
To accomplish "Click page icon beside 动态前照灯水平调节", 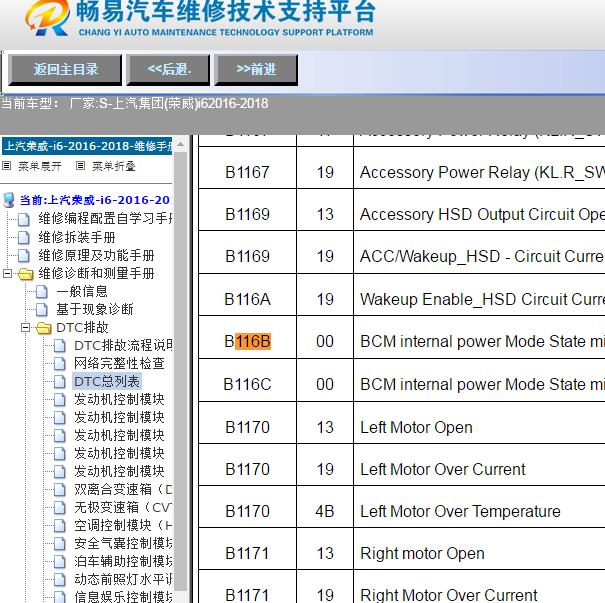I will pyautogui.click(x=60, y=580).
